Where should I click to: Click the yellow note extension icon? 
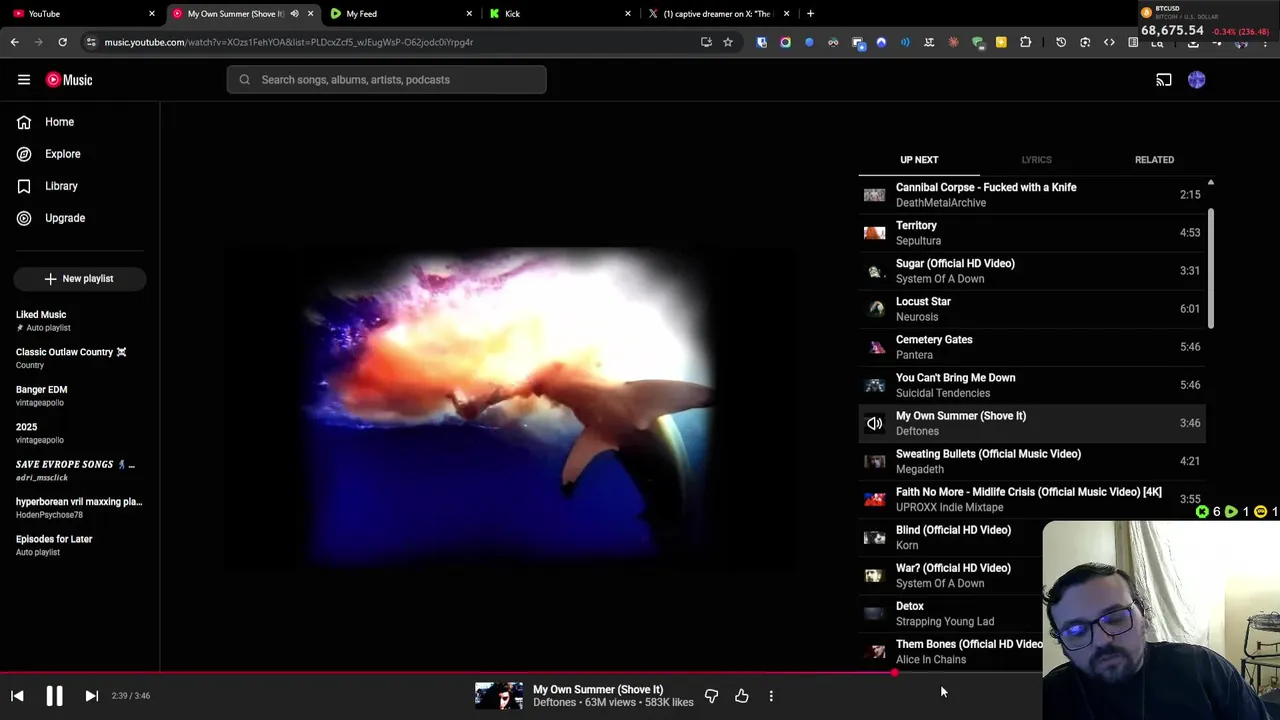coord(1001,42)
